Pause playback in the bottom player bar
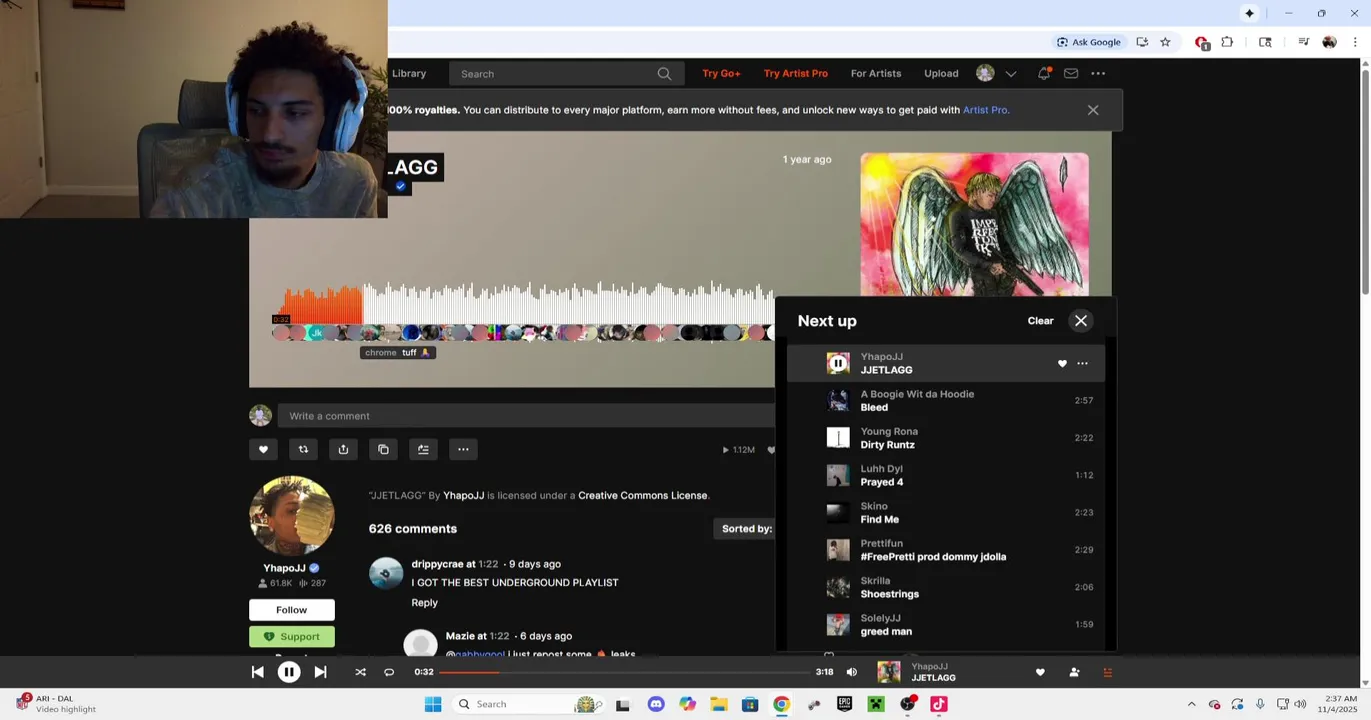Viewport: 1371px width, 720px height. (289, 672)
